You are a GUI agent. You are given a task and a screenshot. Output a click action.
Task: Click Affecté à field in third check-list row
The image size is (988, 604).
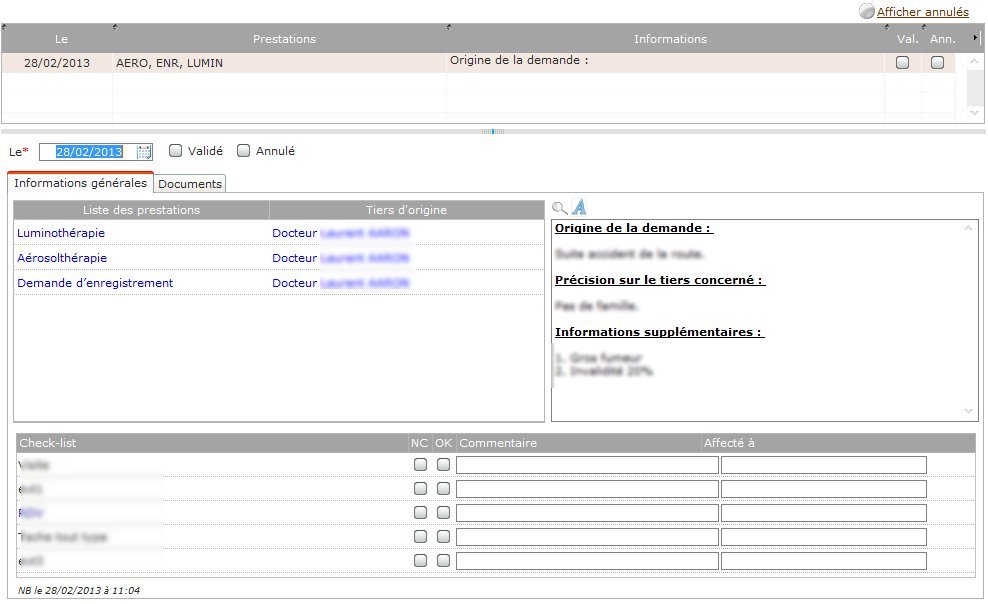click(x=824, y=513)
